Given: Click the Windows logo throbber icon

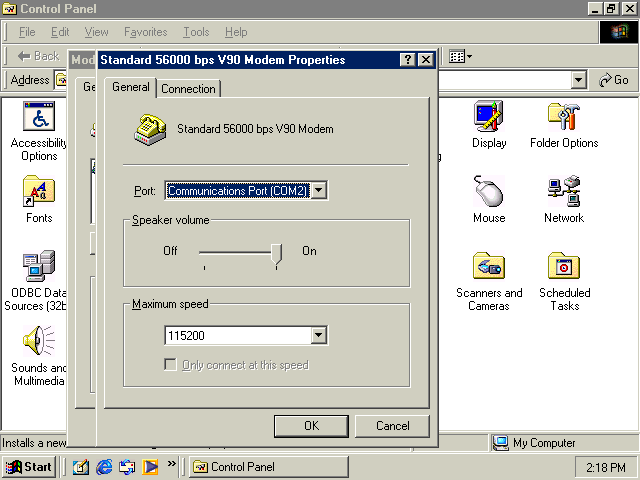Looking at the screenshot, I should 619,32.
